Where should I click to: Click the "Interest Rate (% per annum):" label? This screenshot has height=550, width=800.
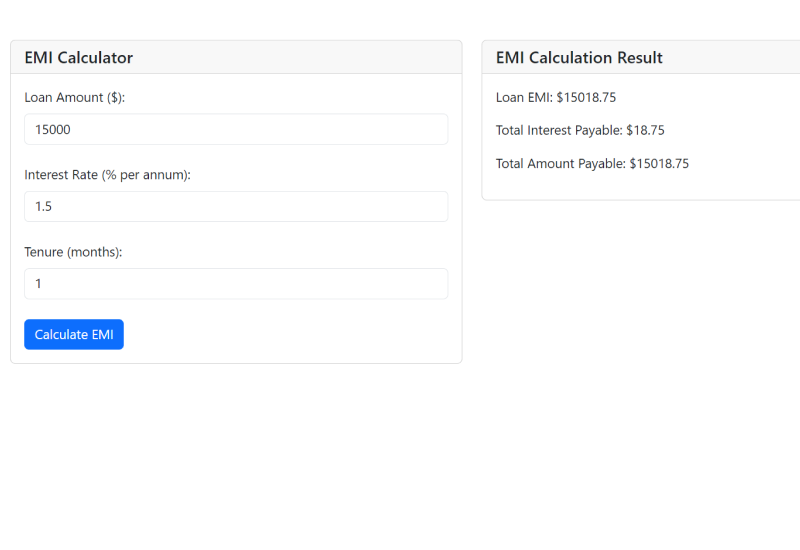(107, 175)
